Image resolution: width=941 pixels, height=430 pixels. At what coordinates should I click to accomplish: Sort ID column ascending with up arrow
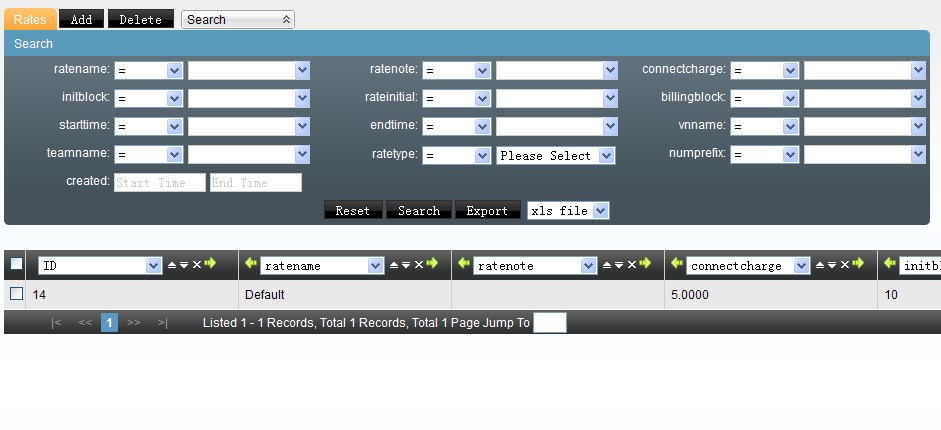[x=171, y=265]
